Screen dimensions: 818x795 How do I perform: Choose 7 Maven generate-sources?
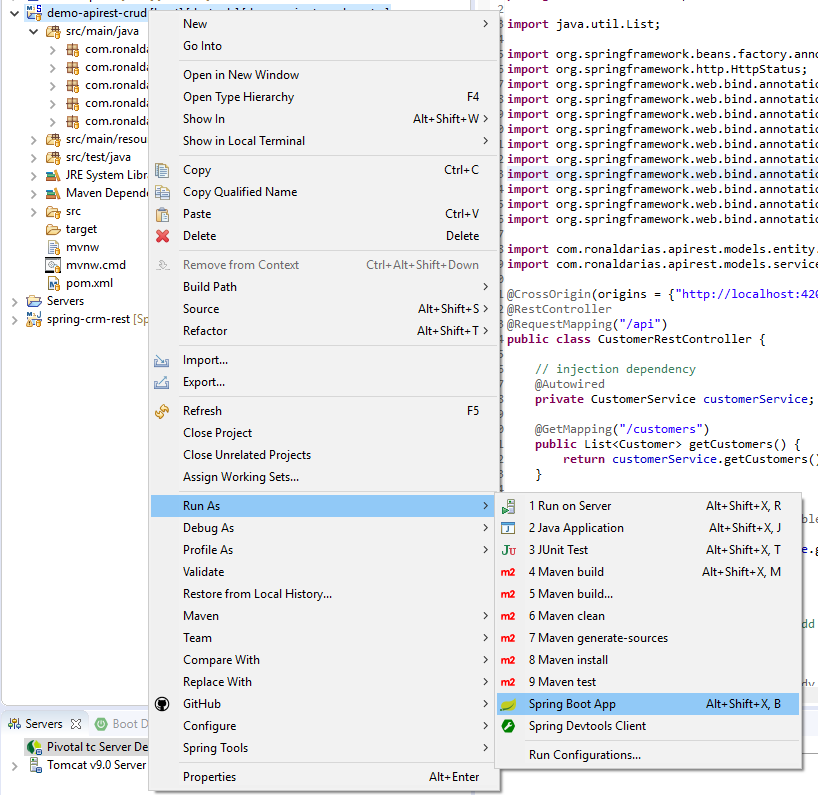tap(648, 638)
